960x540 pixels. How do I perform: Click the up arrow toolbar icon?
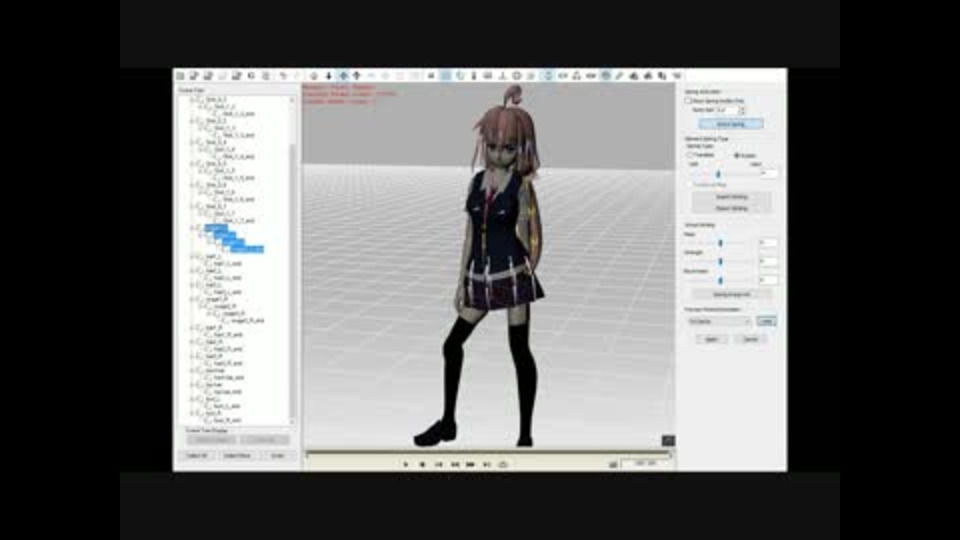pos(356,75)
